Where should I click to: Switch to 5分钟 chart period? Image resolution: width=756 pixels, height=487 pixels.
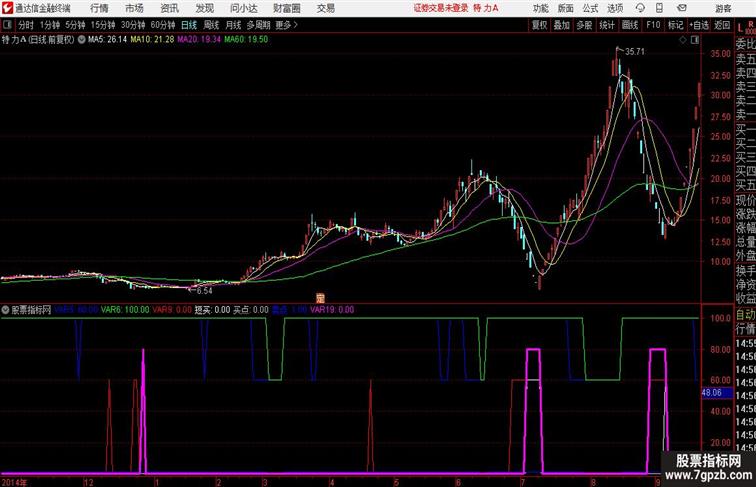point(75,25)
